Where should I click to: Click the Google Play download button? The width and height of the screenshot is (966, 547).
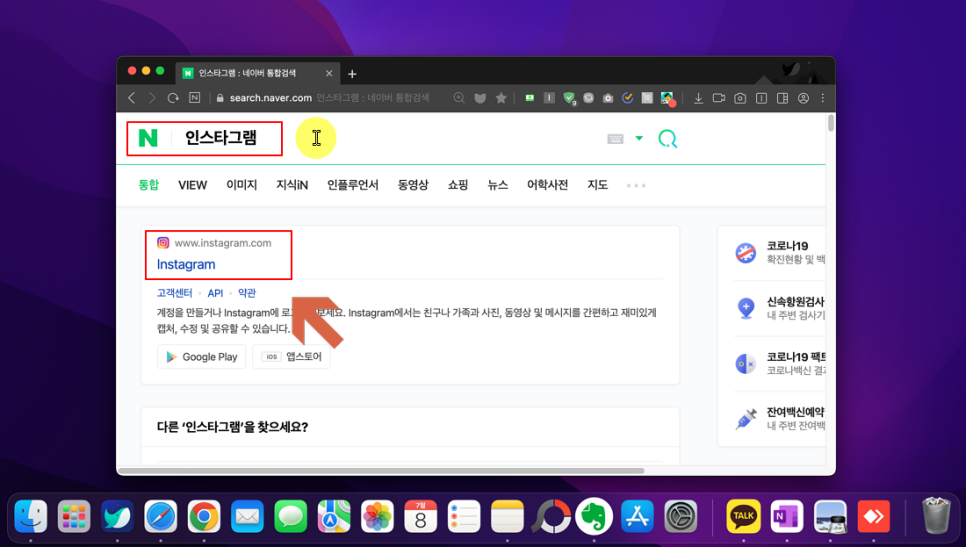[201, 357]
